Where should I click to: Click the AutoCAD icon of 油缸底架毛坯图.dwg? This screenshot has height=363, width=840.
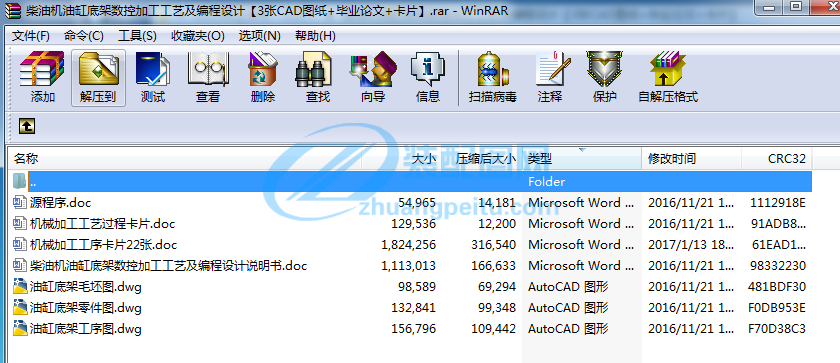[x=20, y=286]
